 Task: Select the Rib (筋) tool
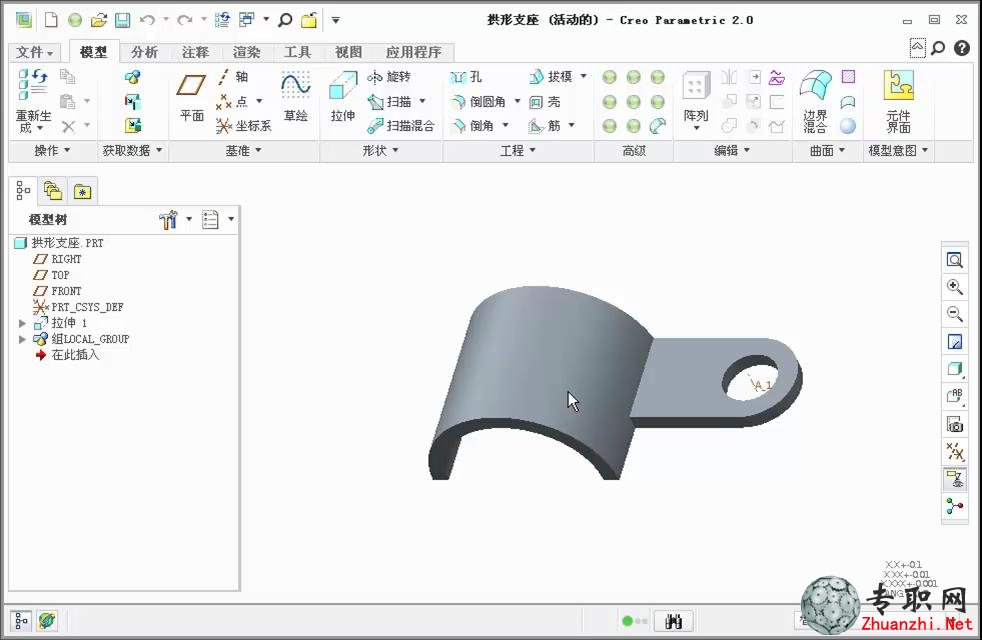tap(545, 126)
